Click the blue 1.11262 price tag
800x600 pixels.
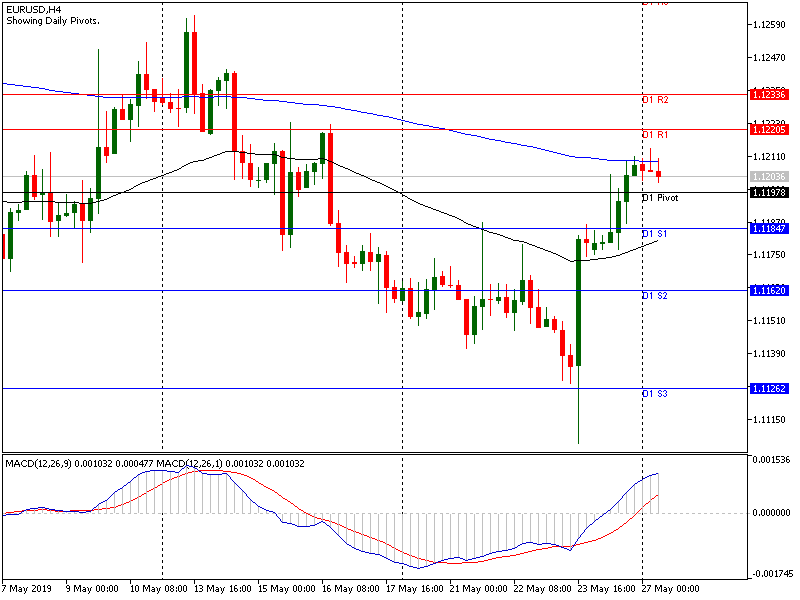(770, 388)
